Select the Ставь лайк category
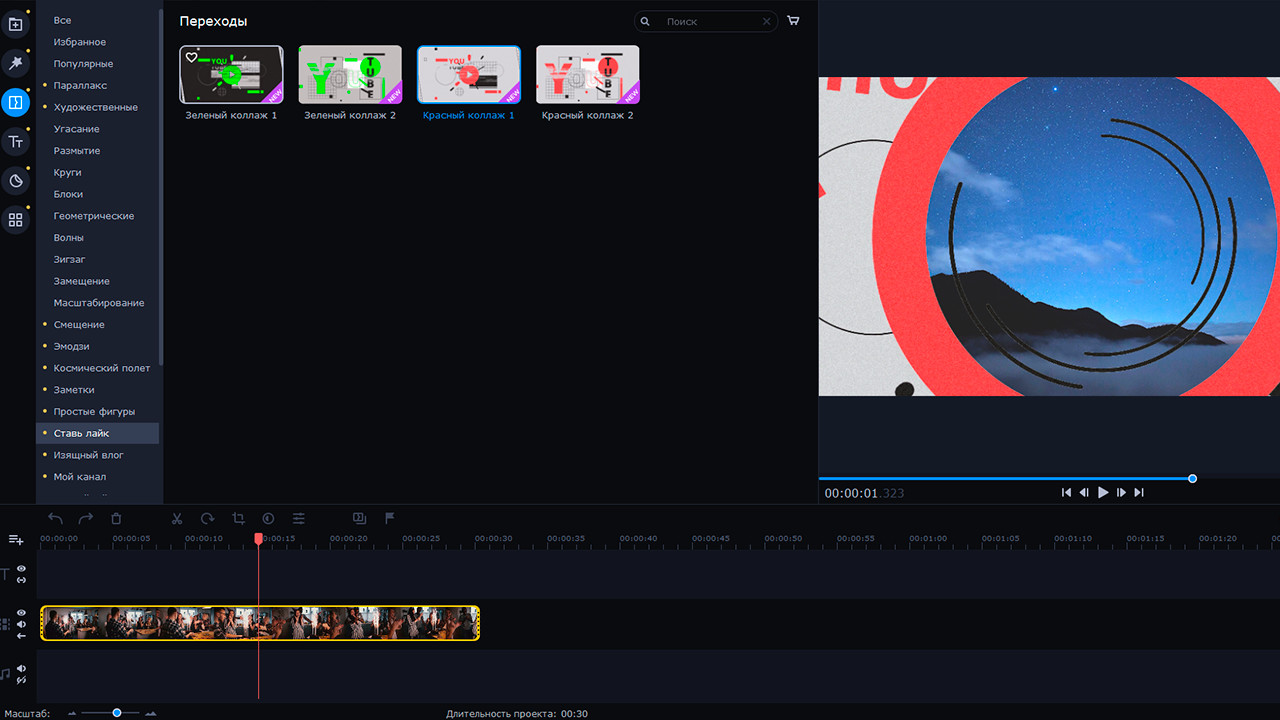 tap(81, 433)
